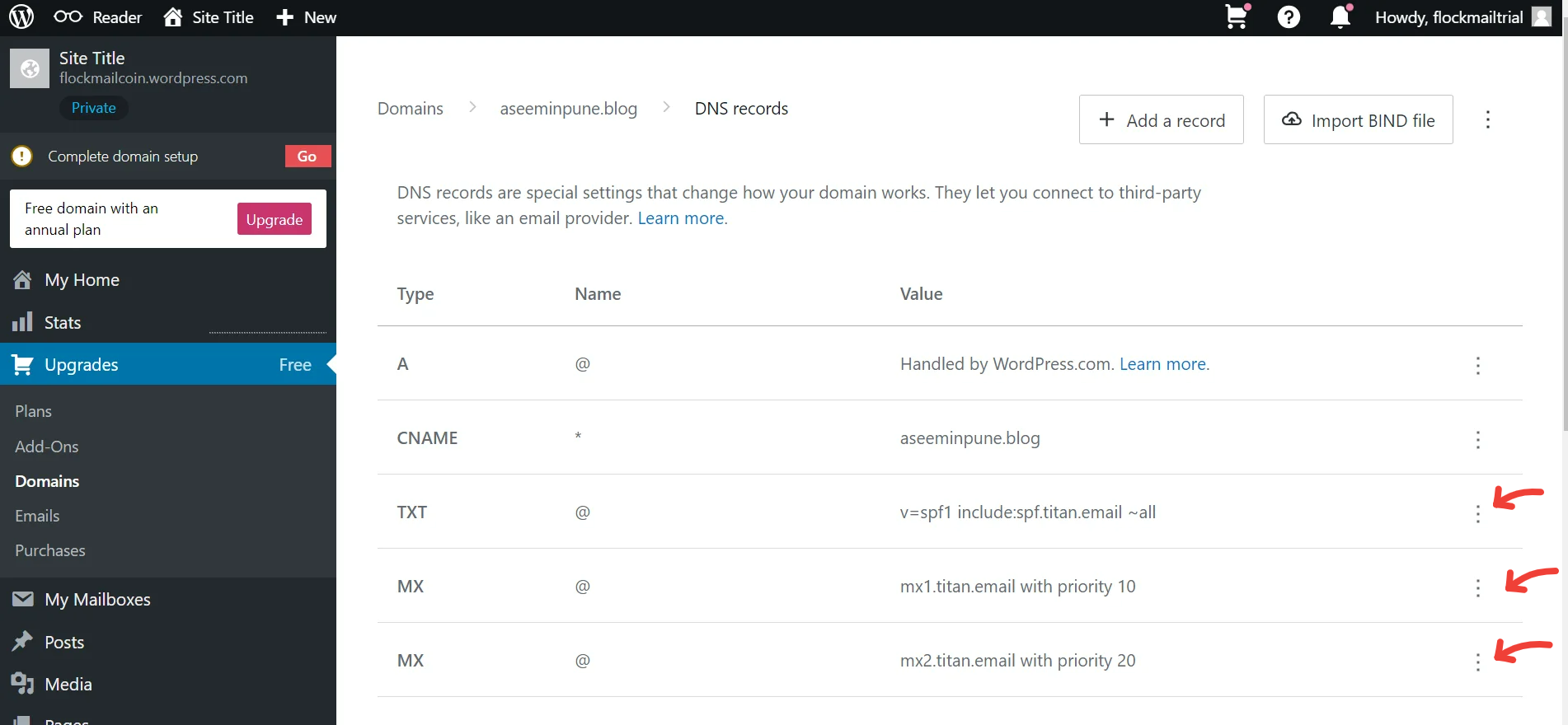Open Learn more link in A record
This screenshot has height=725, width=1568.
tap(1163, 364)
